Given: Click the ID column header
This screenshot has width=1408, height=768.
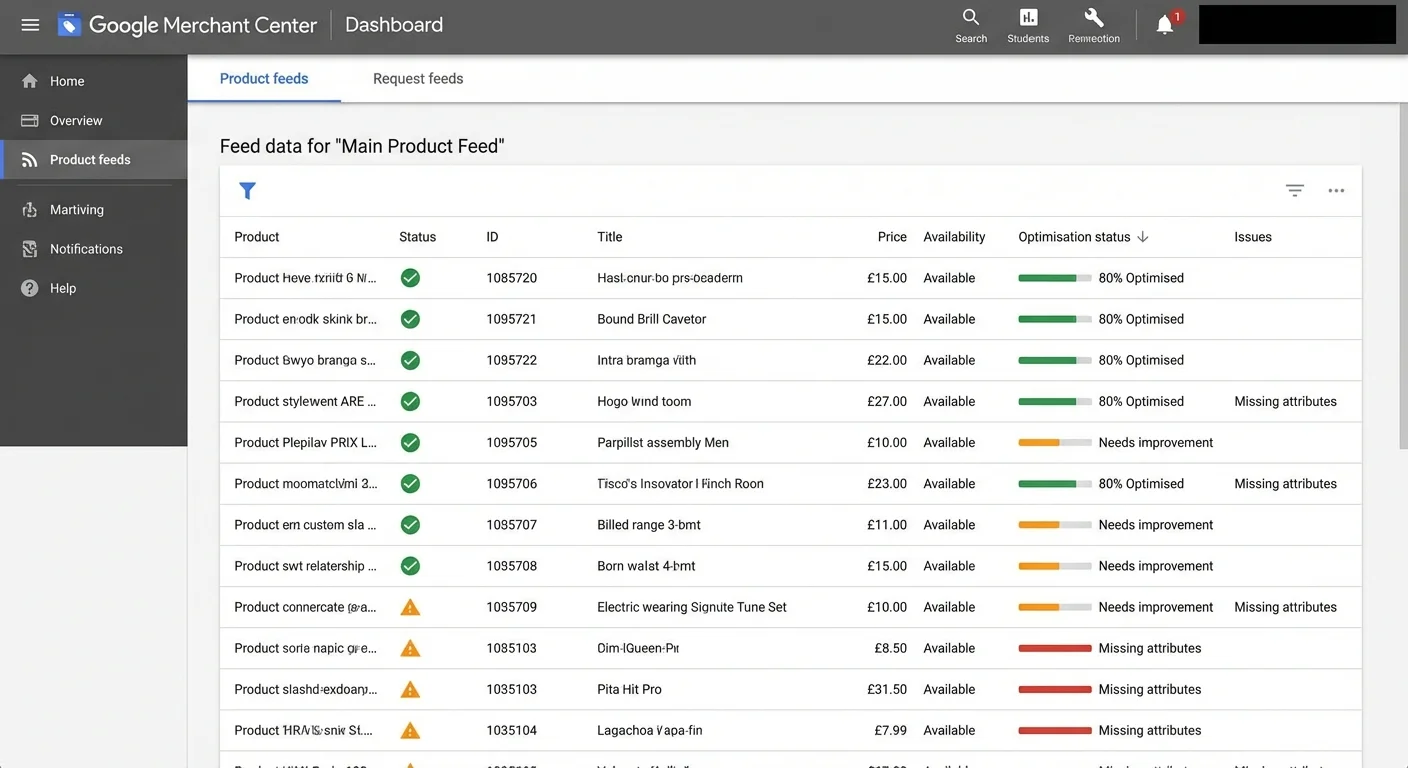Looking at the screenshot, I should point(492,237).
